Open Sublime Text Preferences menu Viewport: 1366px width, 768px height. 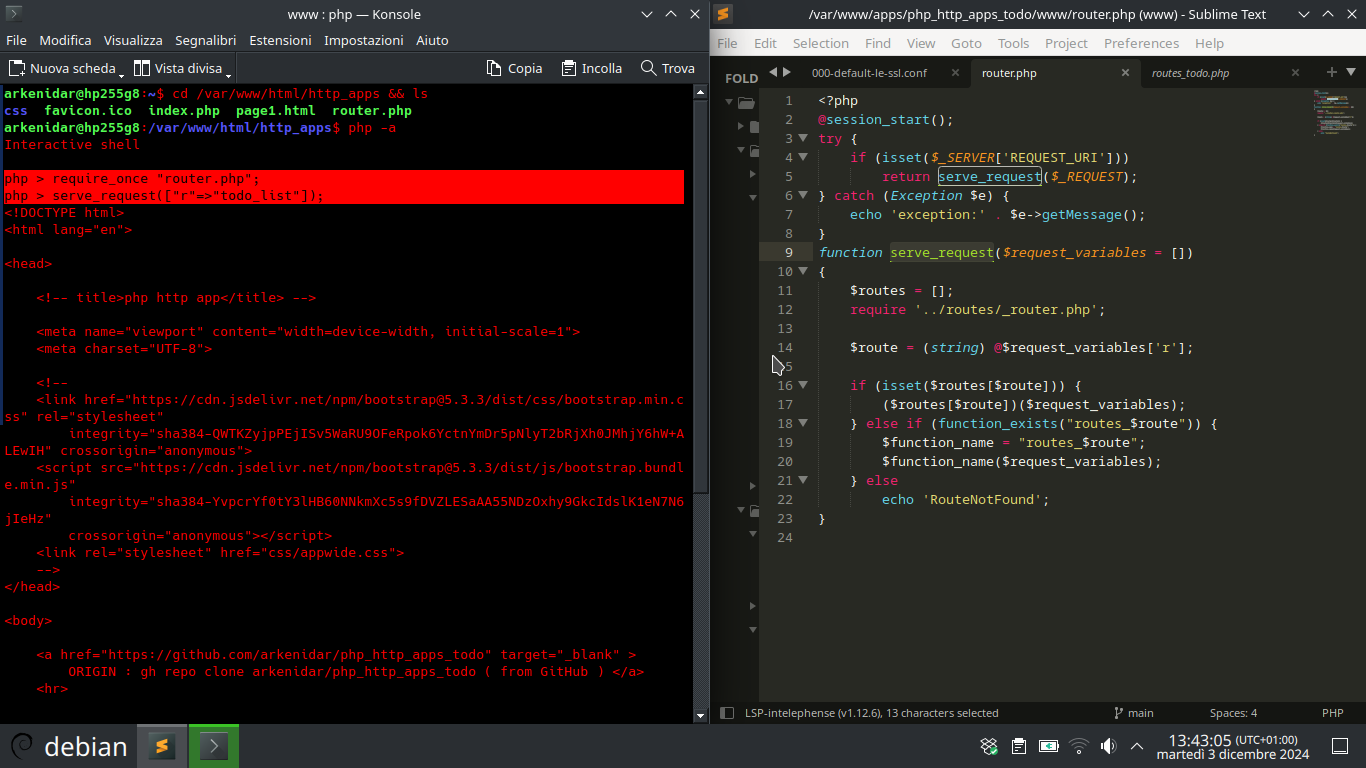(1141, 43)
